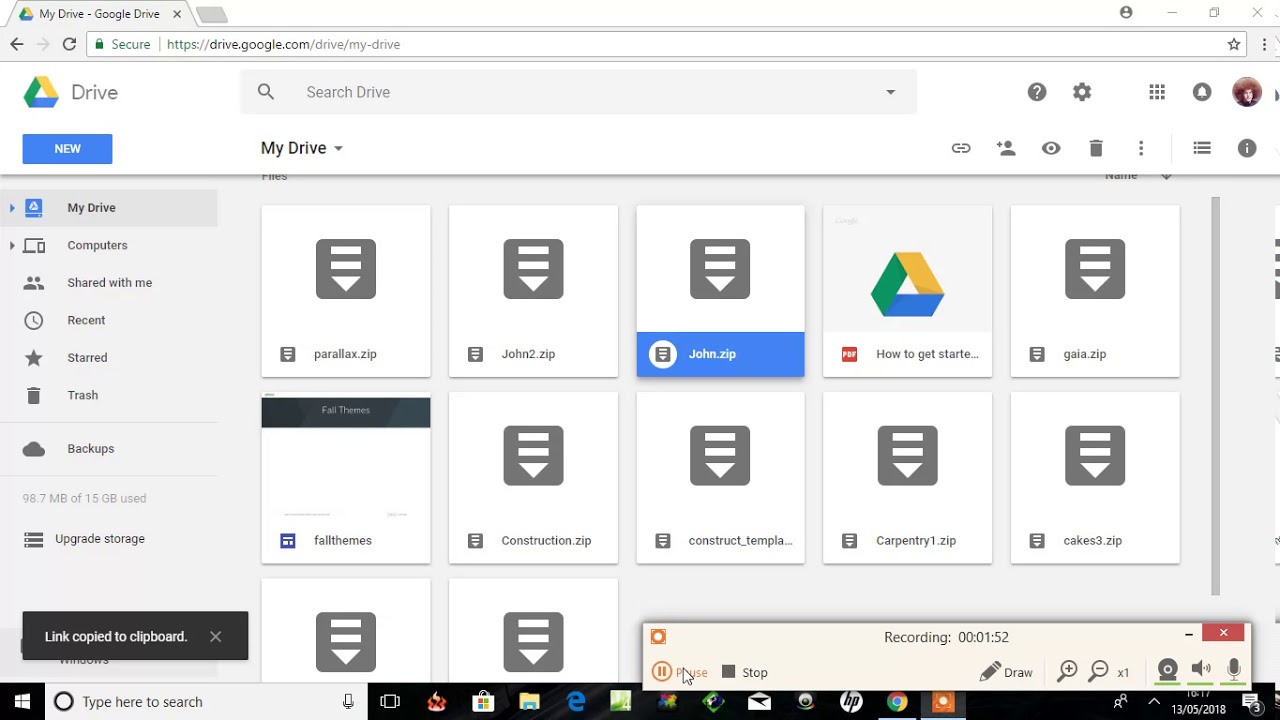Open the Windows Start menu
This screenshot has height=720, width=1280.
coord(22,702)
